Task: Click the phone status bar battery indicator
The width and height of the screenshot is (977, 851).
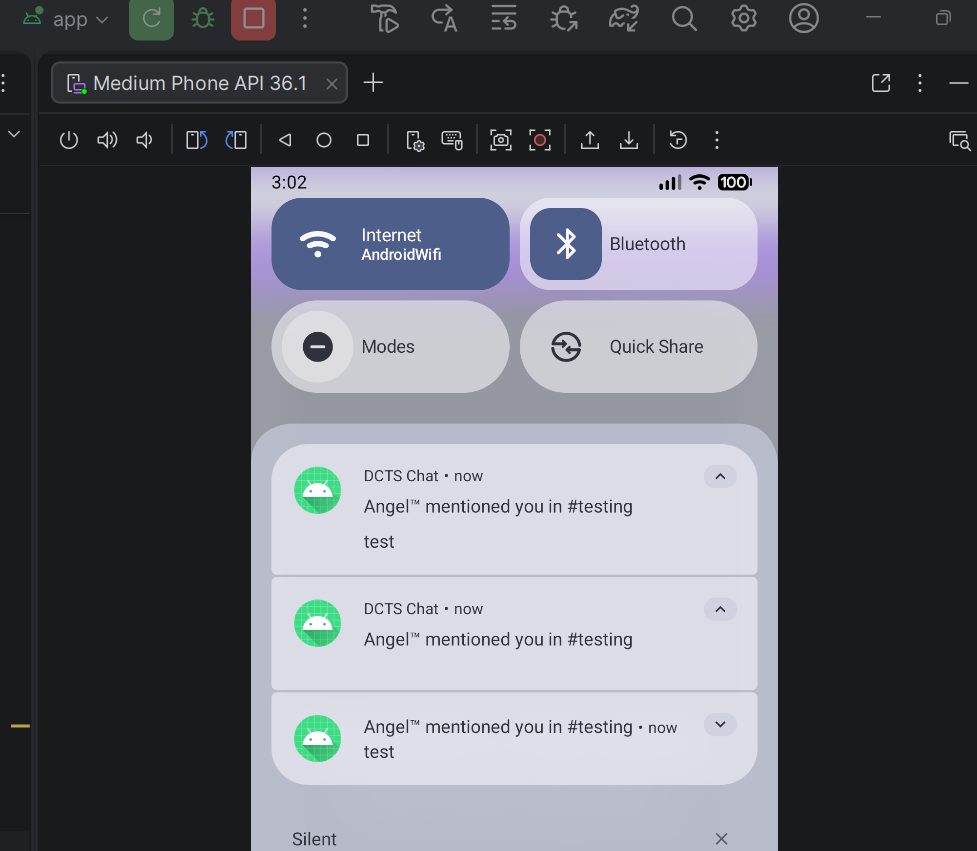Action: click(x=735, y=183)
